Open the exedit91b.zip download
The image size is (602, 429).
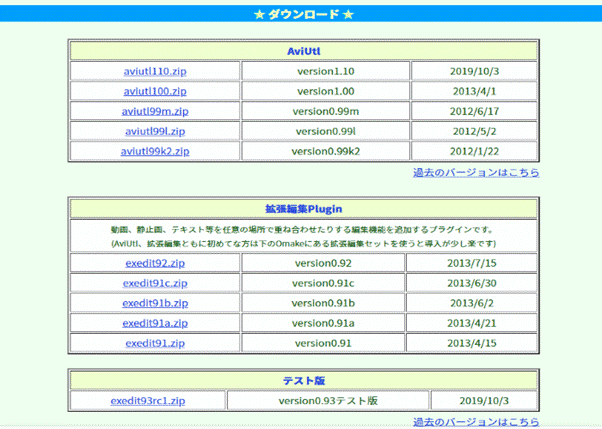pos(154,304)
